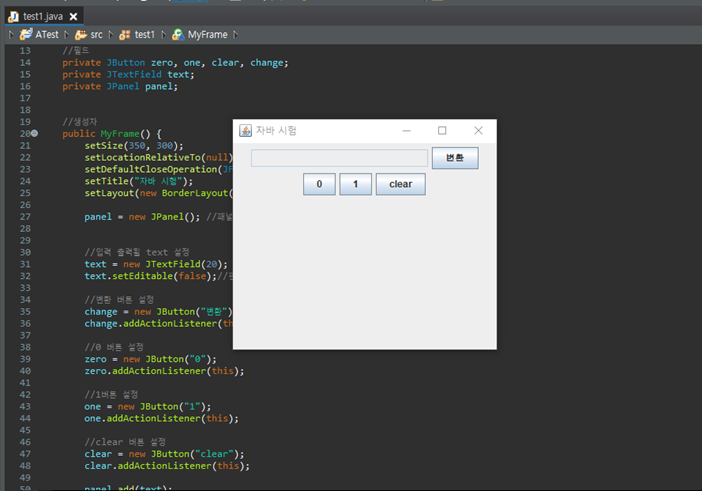Open ATest project in breadcrumb
Screen dimensions: 702x491
pos(47,34)
